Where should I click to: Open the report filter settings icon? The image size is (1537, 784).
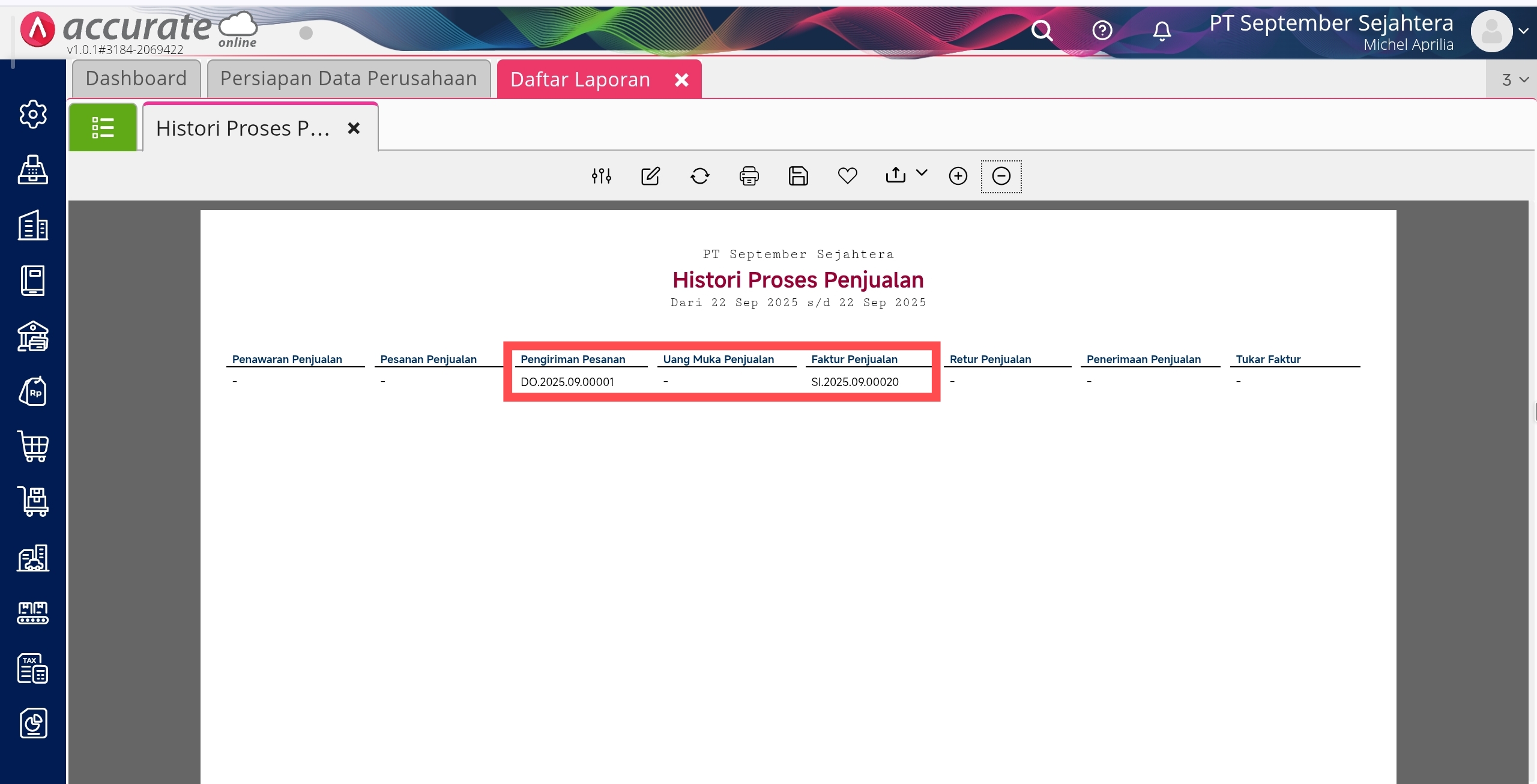(x=601, y=176)
